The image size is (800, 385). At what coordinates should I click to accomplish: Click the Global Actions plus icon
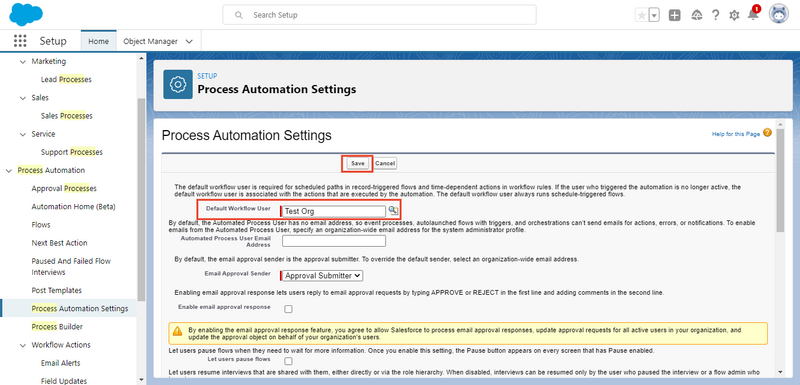click(674, 15)
